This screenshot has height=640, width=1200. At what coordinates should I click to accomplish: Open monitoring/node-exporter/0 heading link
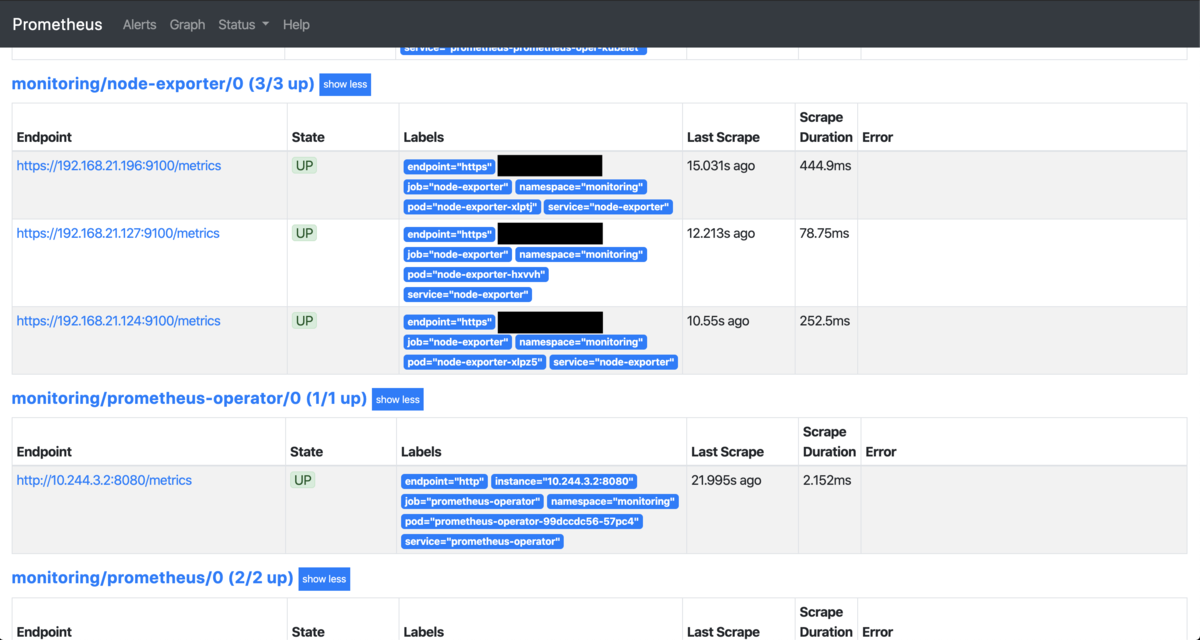(162, 84)
